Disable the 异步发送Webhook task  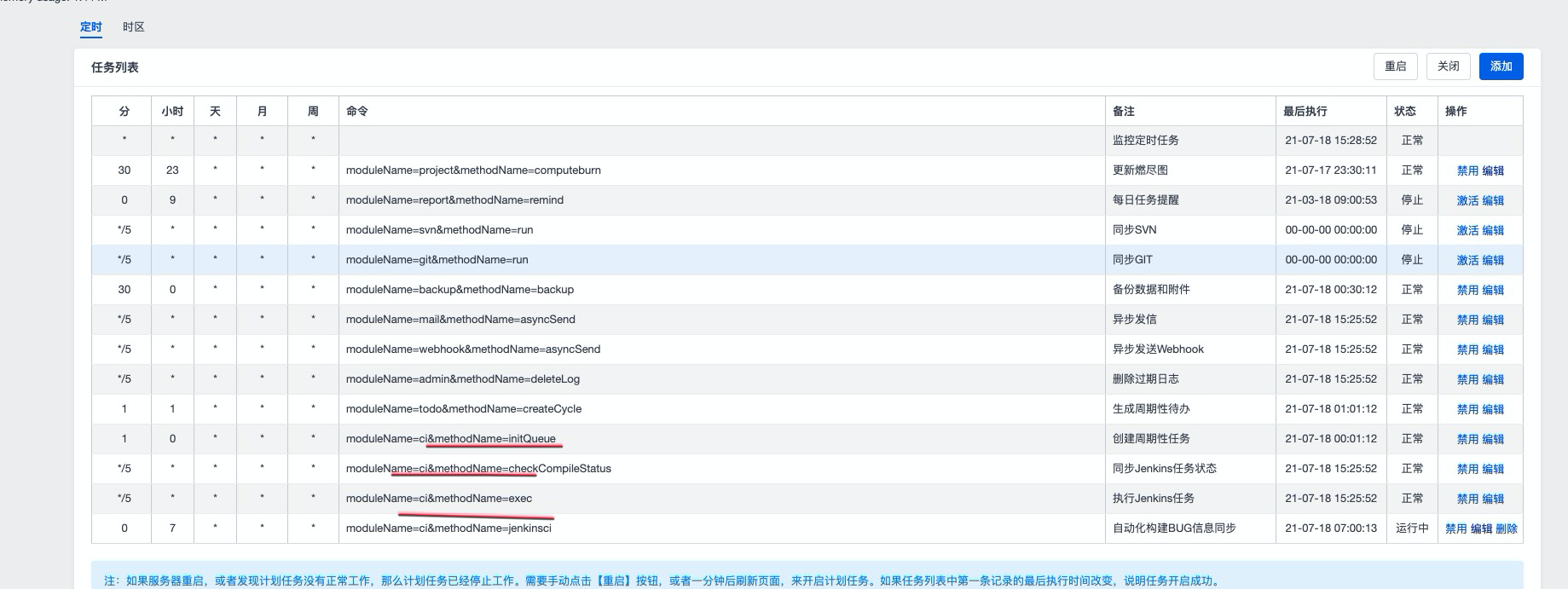1467,349
